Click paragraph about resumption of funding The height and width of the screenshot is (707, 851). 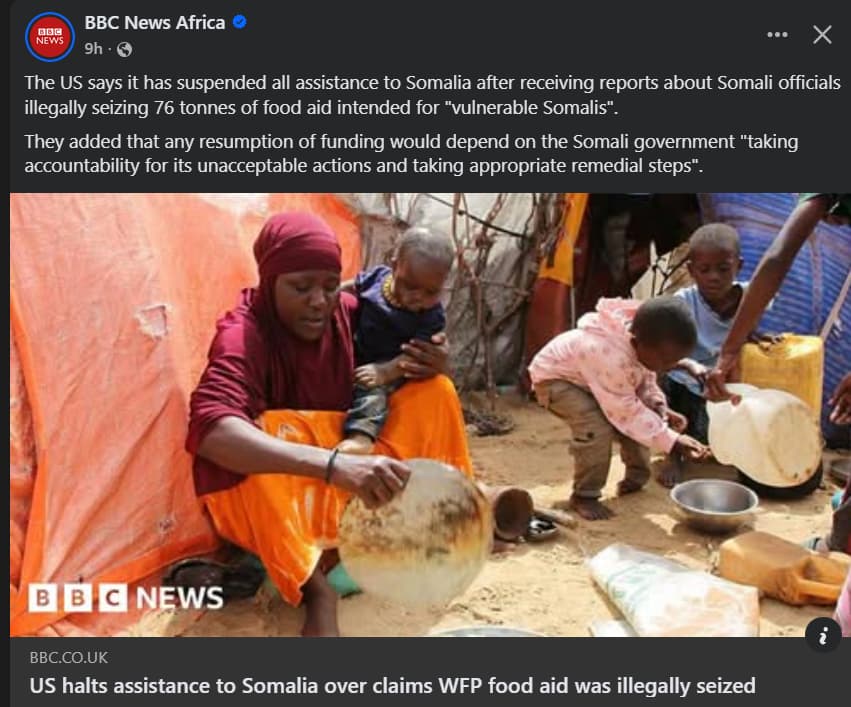click(x=411, y=154)
